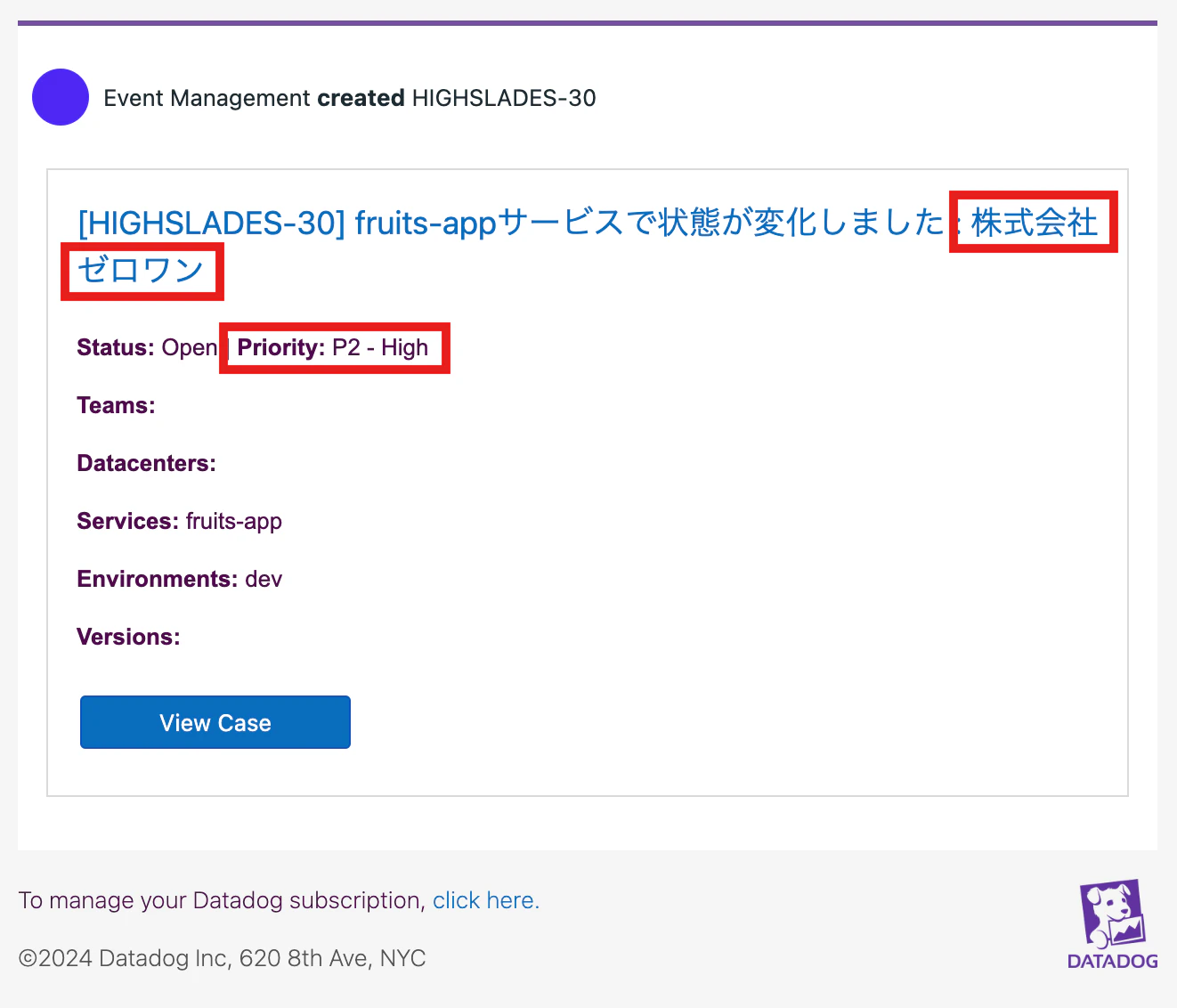Click the 'Status: Open' text

coord(147,347)
